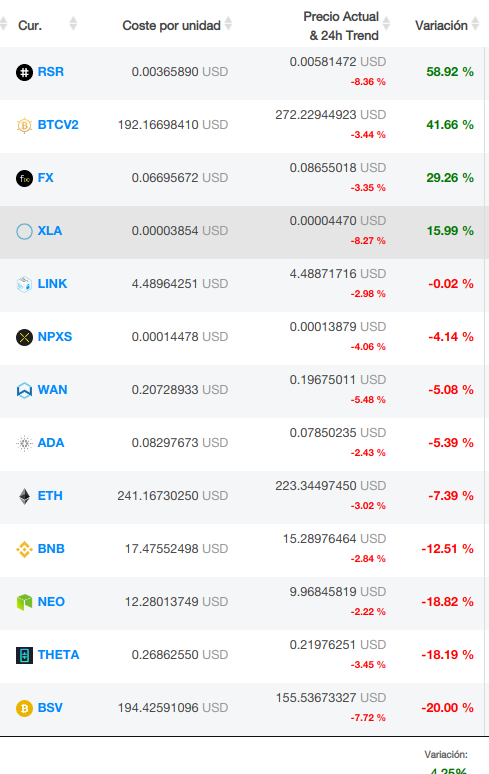Click the RSR coin icon
Image resolution: width=489 pixels, height=774 pixels.
tap(24, 72)
